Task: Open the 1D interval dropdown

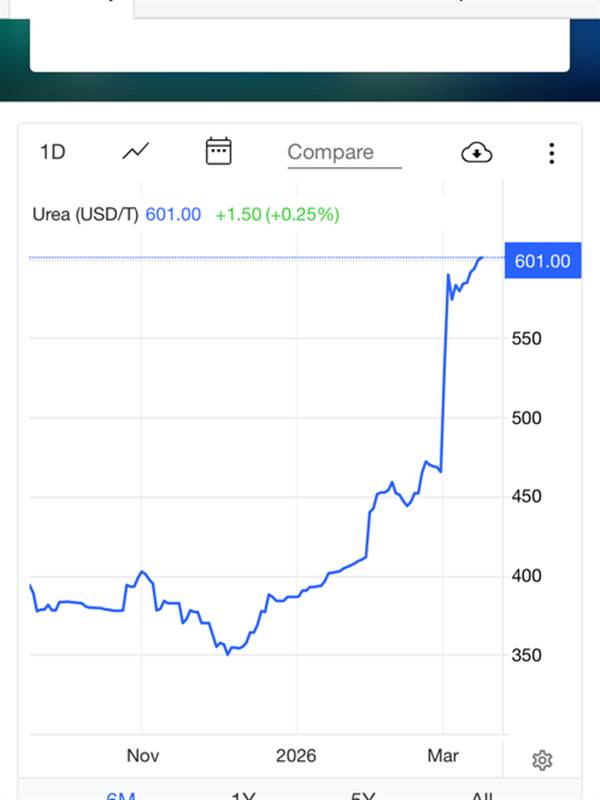Action: 52,152
